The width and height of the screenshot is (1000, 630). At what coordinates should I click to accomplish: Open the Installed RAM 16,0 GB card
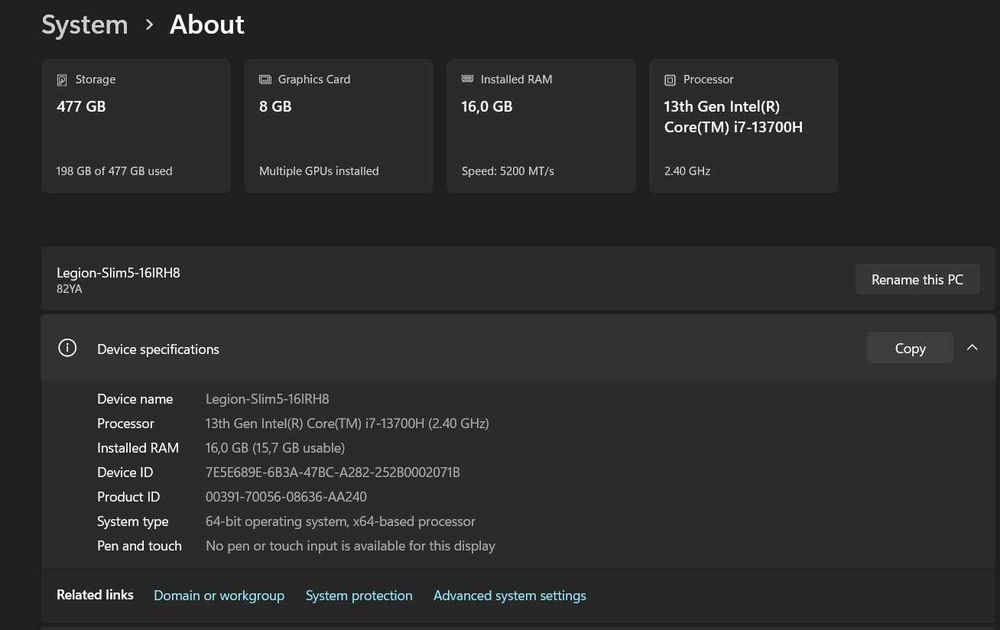coord(541,126)
